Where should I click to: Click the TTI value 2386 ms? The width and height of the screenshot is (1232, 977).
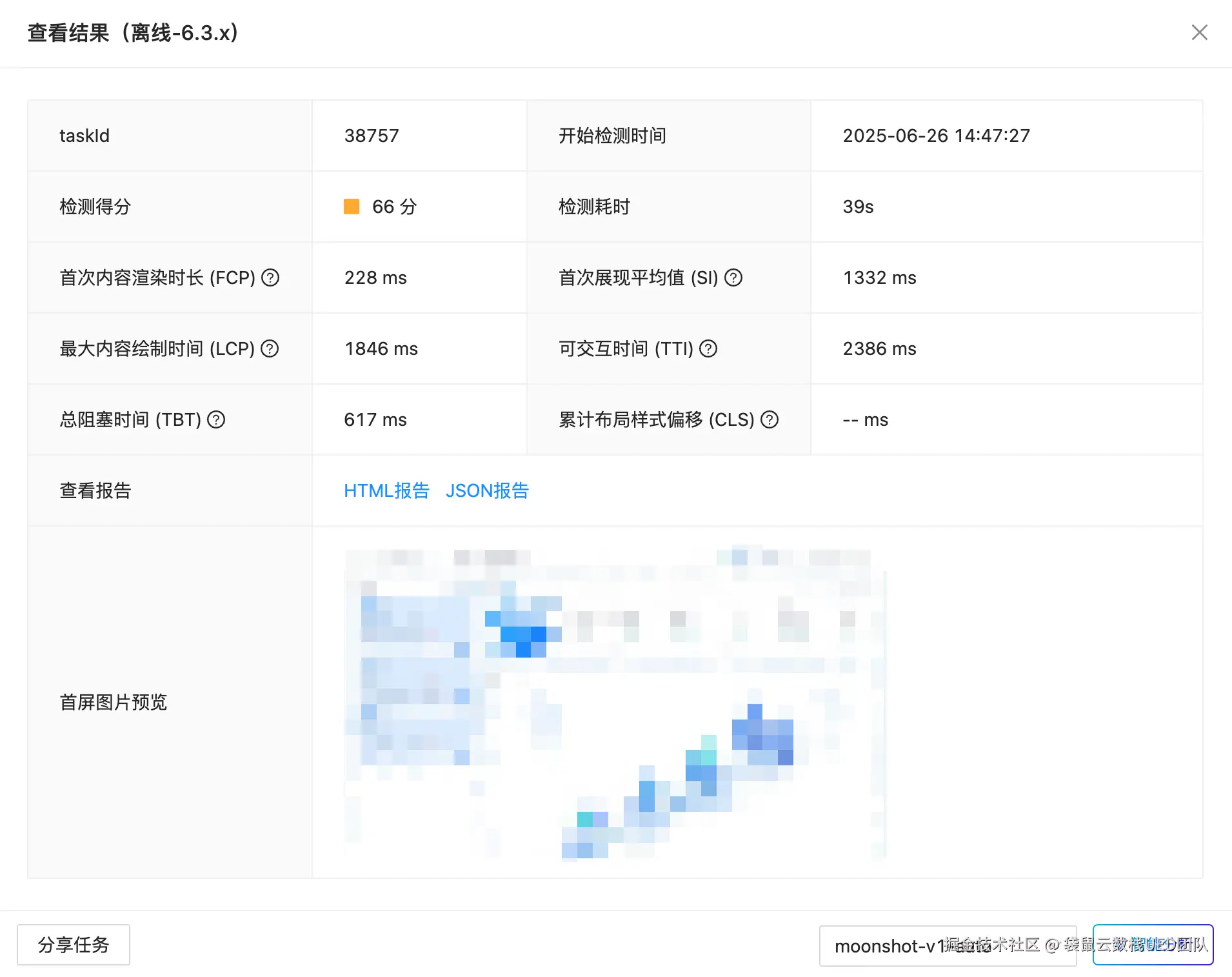point(879,348)
